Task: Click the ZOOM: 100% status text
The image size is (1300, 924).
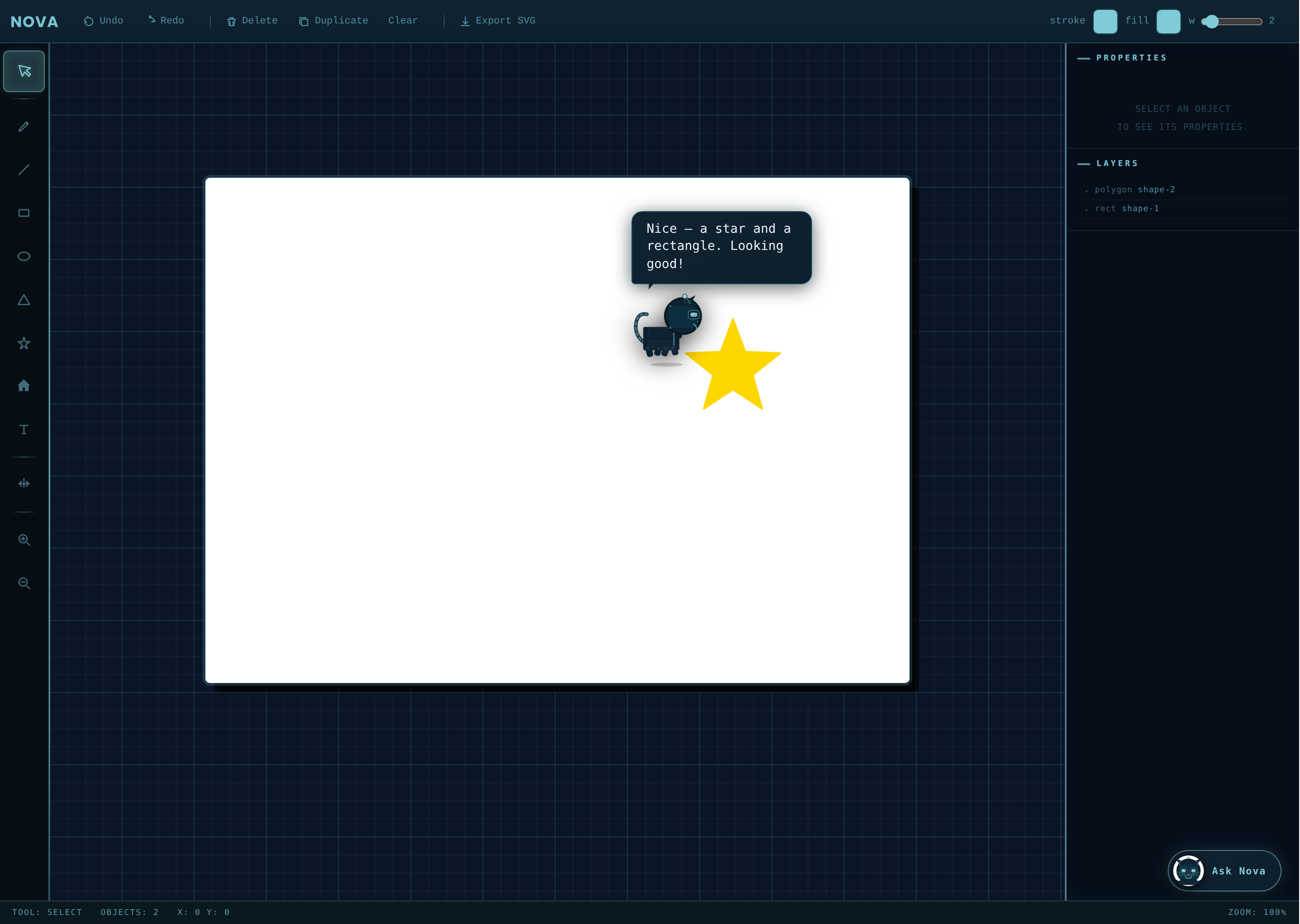Action: pos(1257,912)
